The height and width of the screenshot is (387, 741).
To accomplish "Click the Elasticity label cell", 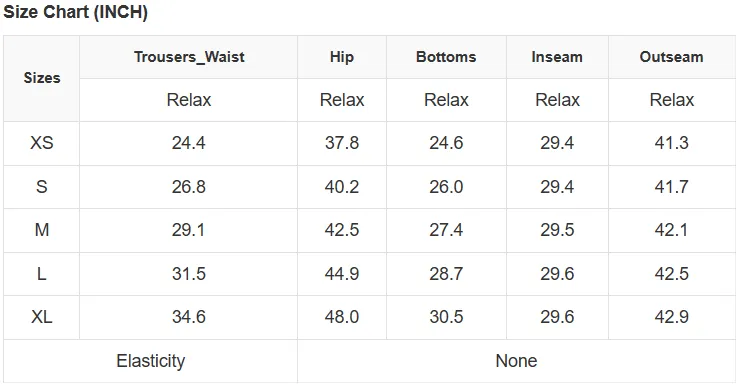I will coord(151,361).
